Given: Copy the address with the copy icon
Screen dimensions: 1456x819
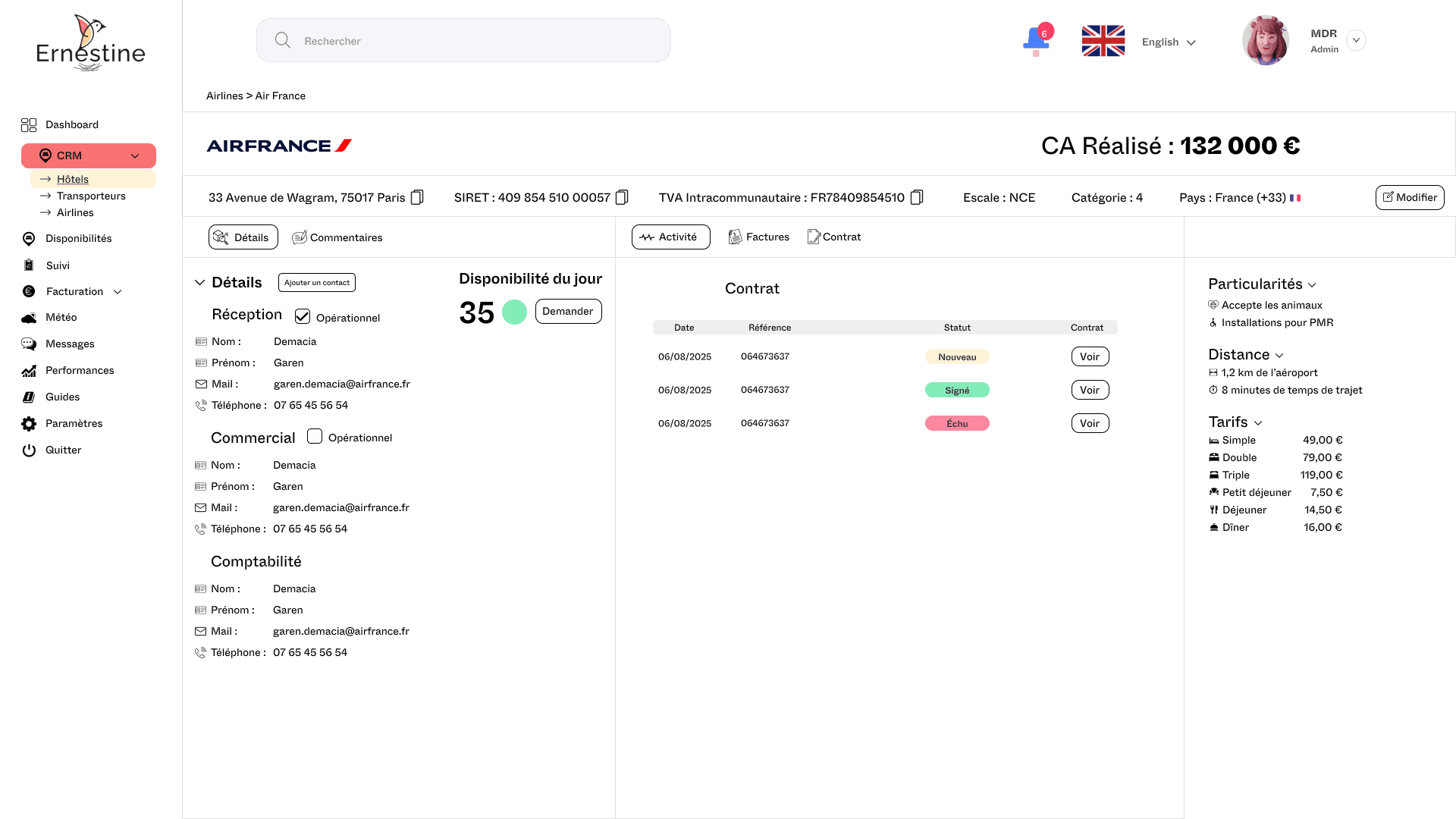Looking at the screenshot, I should (x=417, y=197).
